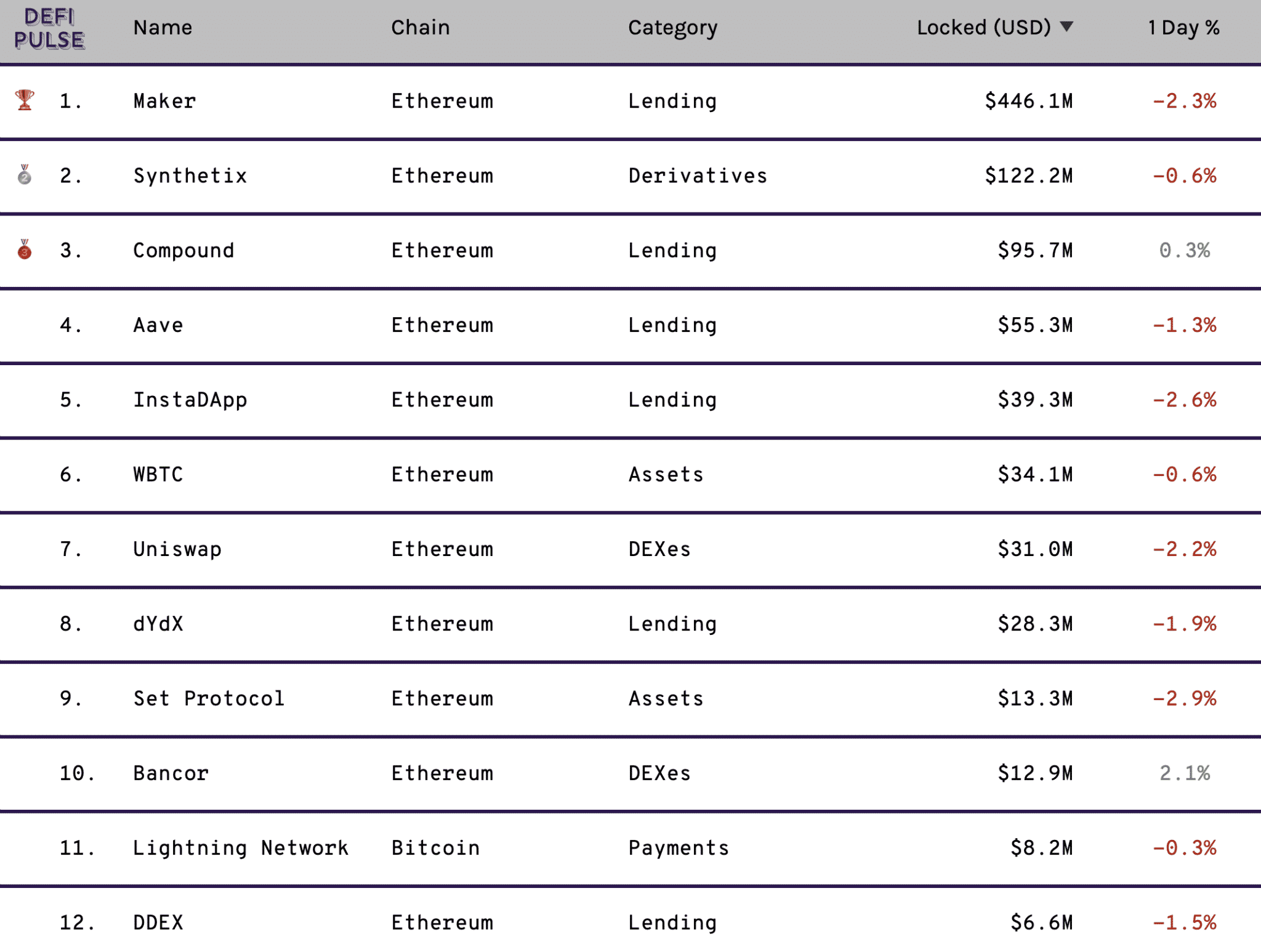
Task: Click Lightning Network row name
Action: [x=241, y=849]
